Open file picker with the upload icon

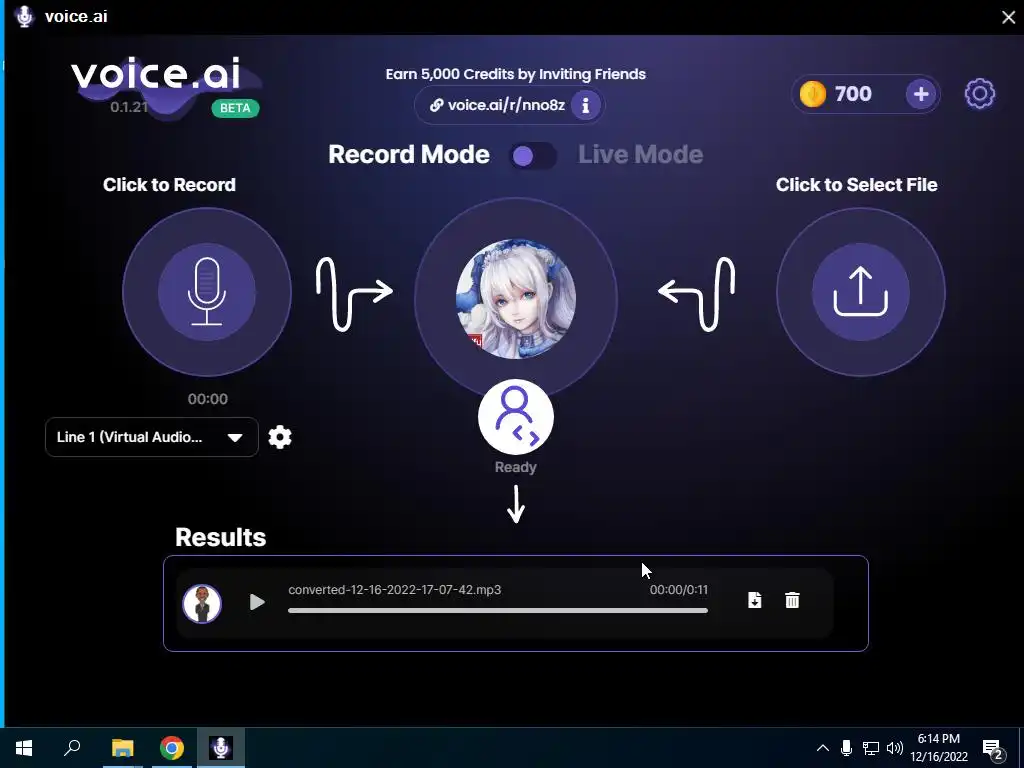860,291
